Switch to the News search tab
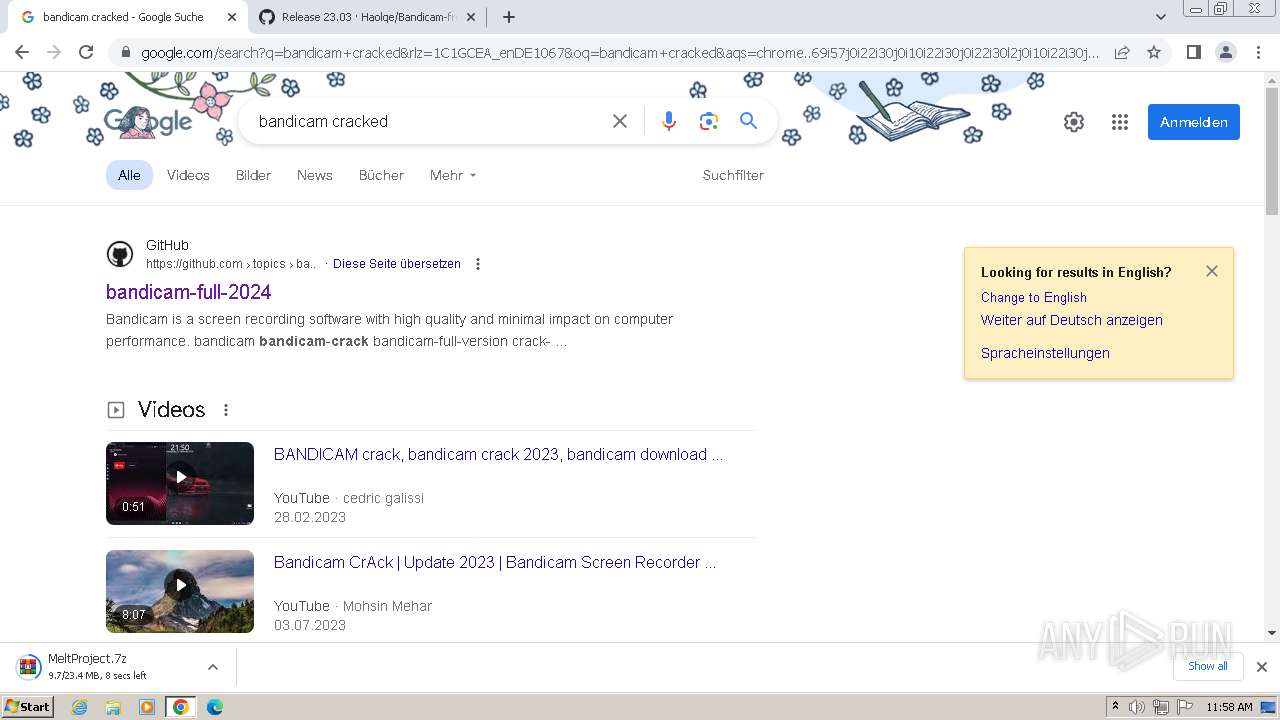Image resolution: width=1280 pixels, height=720 pixels. coord(314,175)
